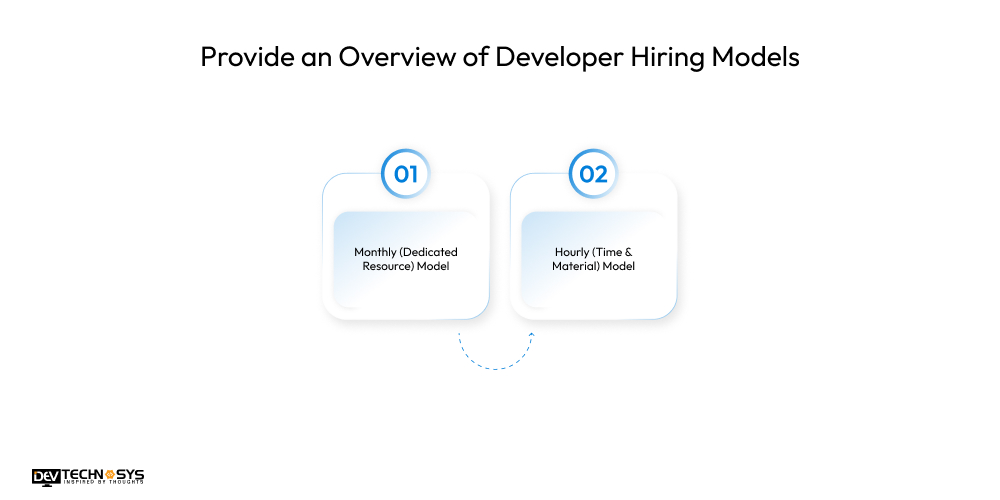
Task: Select the Monthly (Dedicated Resource) Model card
Action: click(406, 246)
